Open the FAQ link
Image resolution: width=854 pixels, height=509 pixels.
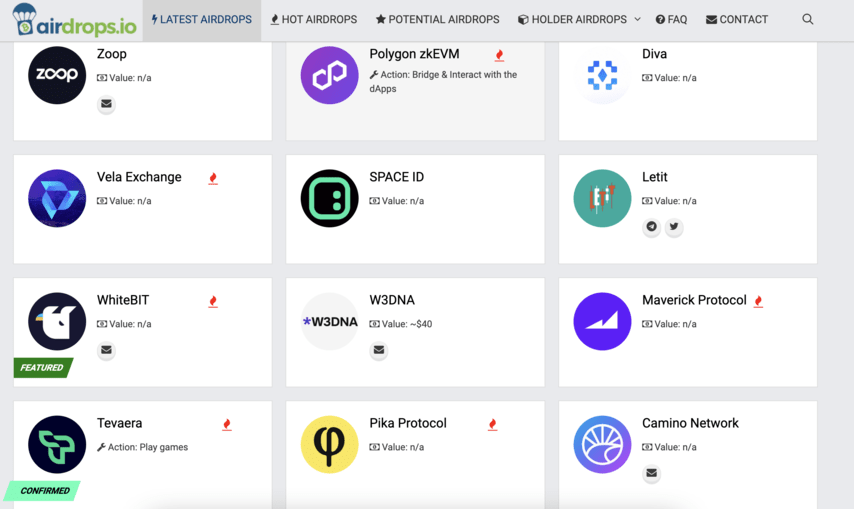click(x=671, y=20)
